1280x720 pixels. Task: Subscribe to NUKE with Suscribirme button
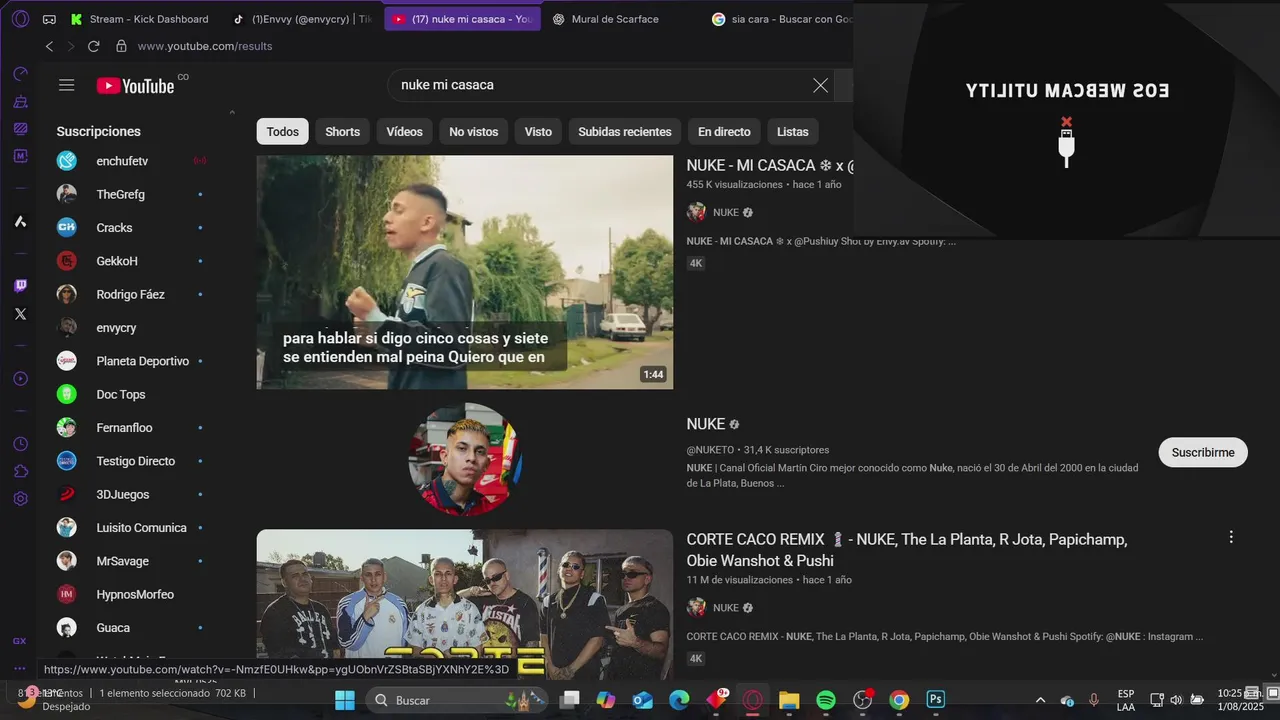point(1203,452)
